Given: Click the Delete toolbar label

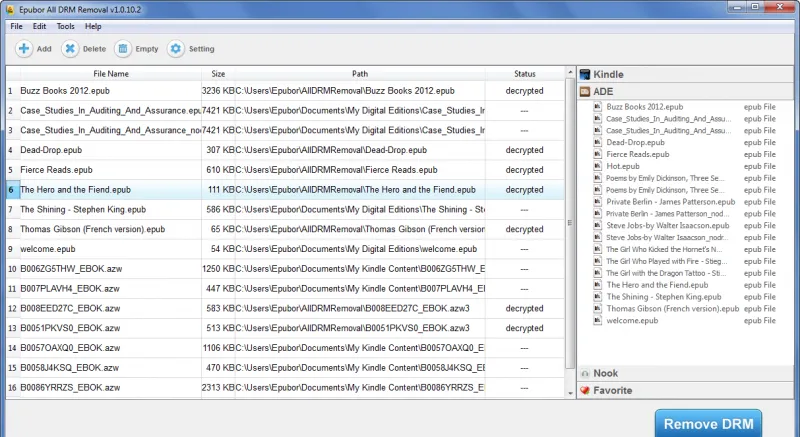Looking at the screenshot, I should 94,49.
